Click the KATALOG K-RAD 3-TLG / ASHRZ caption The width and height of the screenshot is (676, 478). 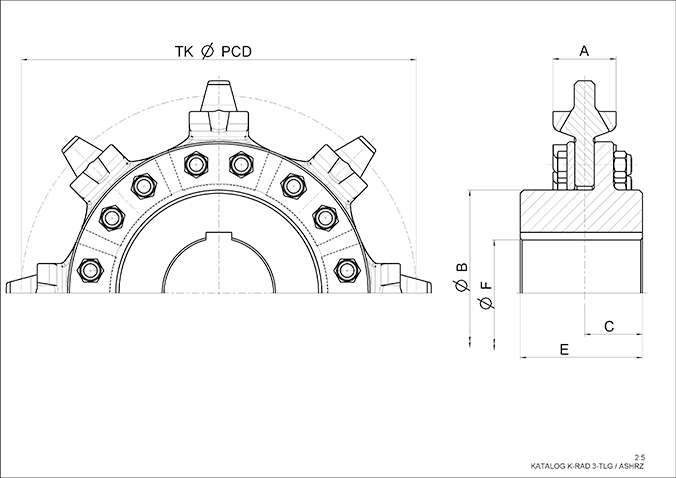(589, 465)
